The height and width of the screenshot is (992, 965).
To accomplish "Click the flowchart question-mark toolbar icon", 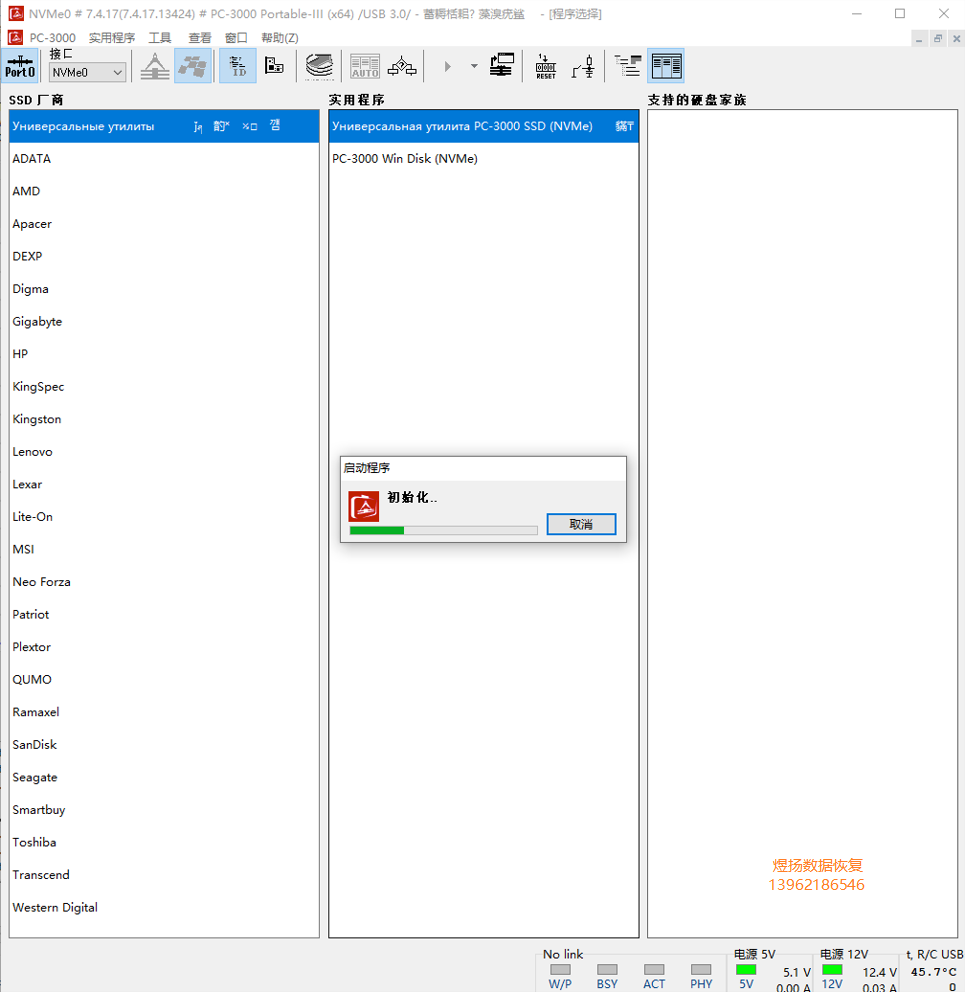I will coord(402,66).
